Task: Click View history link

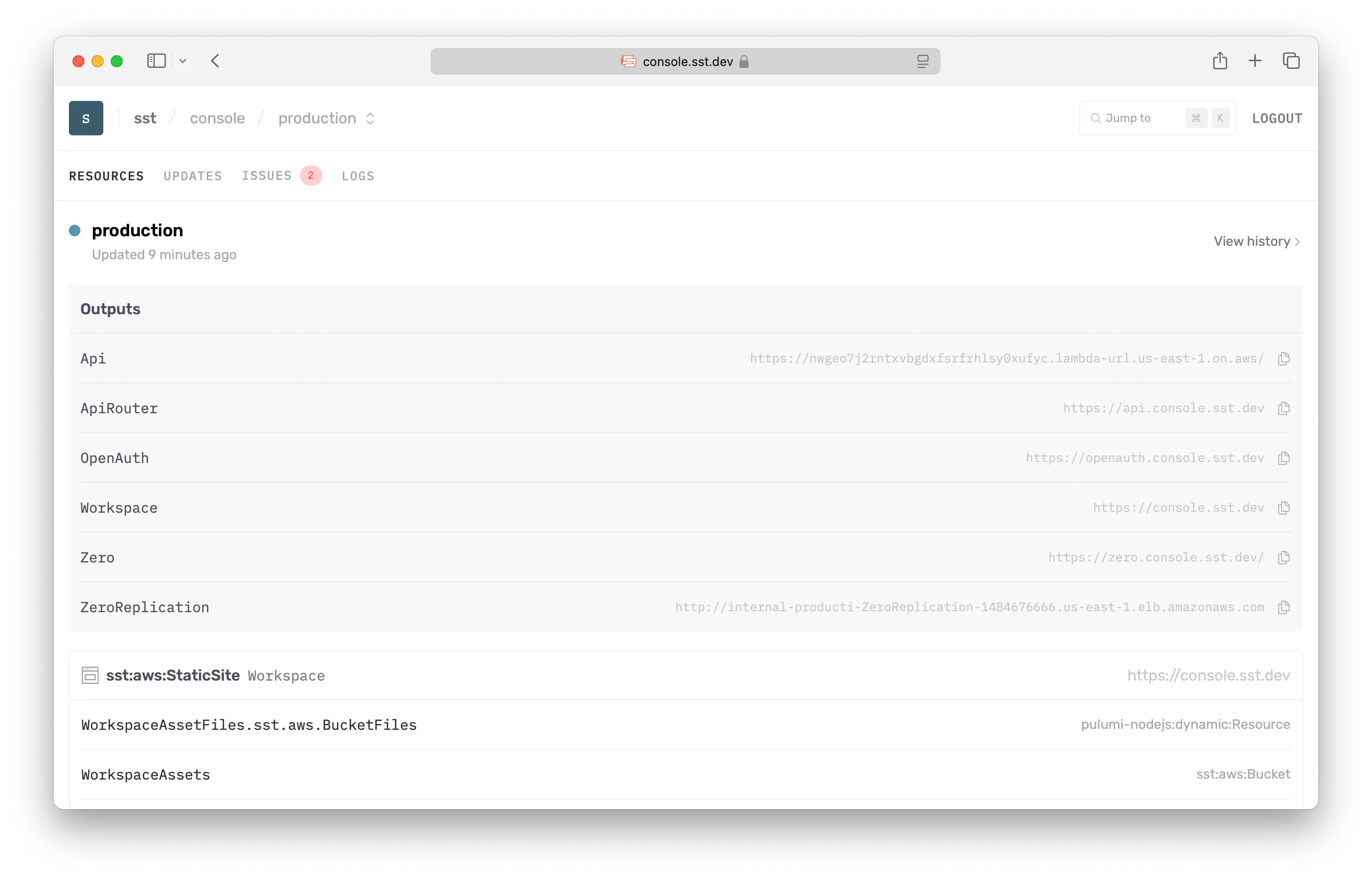Action: tap(1253, 241)
